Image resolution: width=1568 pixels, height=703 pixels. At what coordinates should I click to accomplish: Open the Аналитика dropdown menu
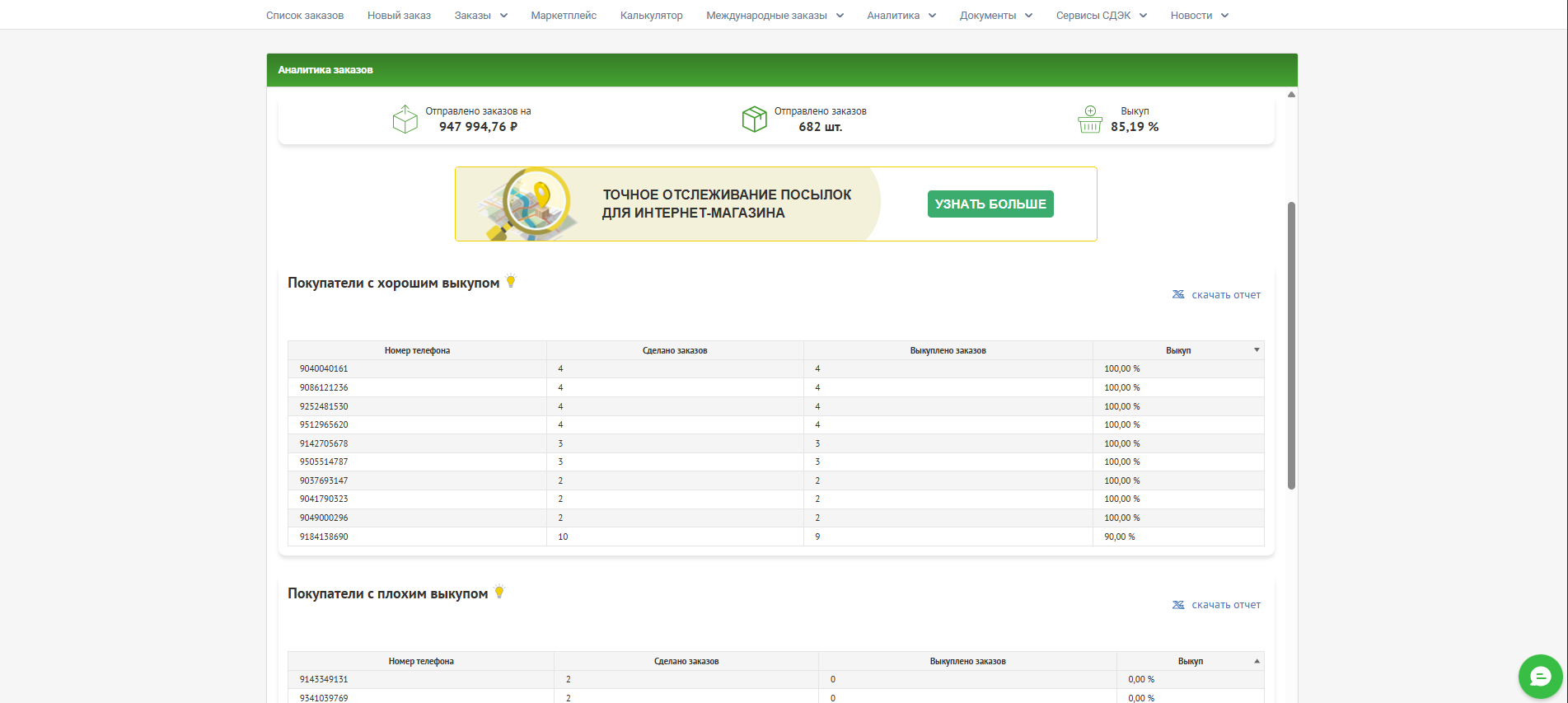[x=901, y=16]
